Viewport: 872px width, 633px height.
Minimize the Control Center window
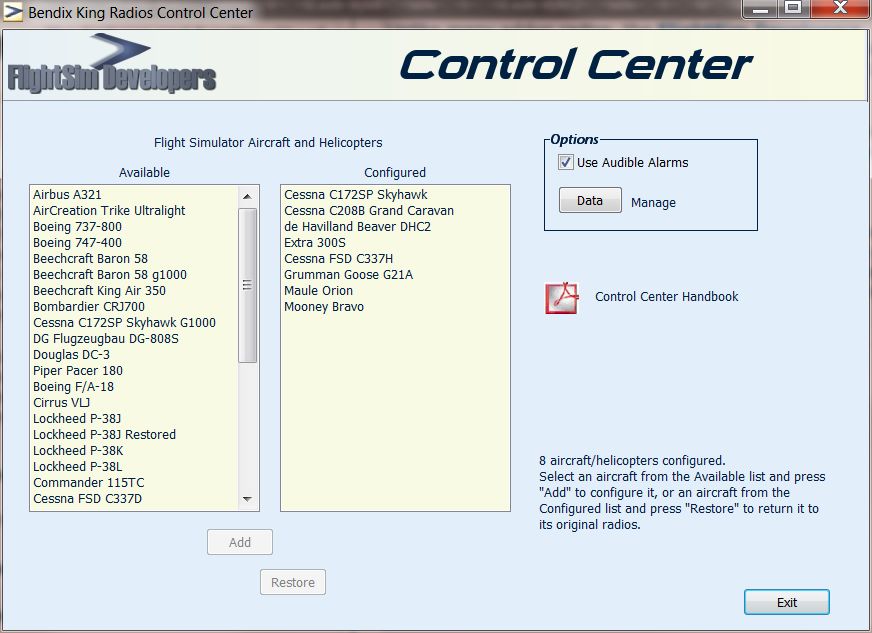click(x=760, y=9)
